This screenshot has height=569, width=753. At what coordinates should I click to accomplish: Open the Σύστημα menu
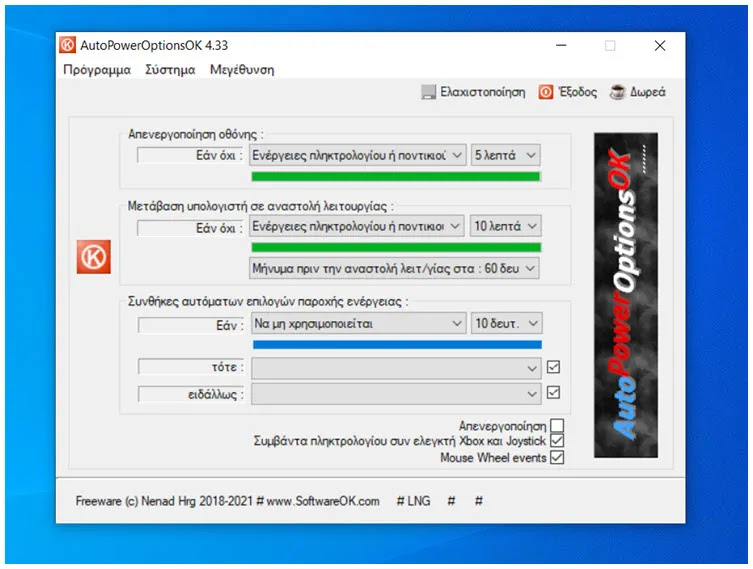(x=170, y=70)
